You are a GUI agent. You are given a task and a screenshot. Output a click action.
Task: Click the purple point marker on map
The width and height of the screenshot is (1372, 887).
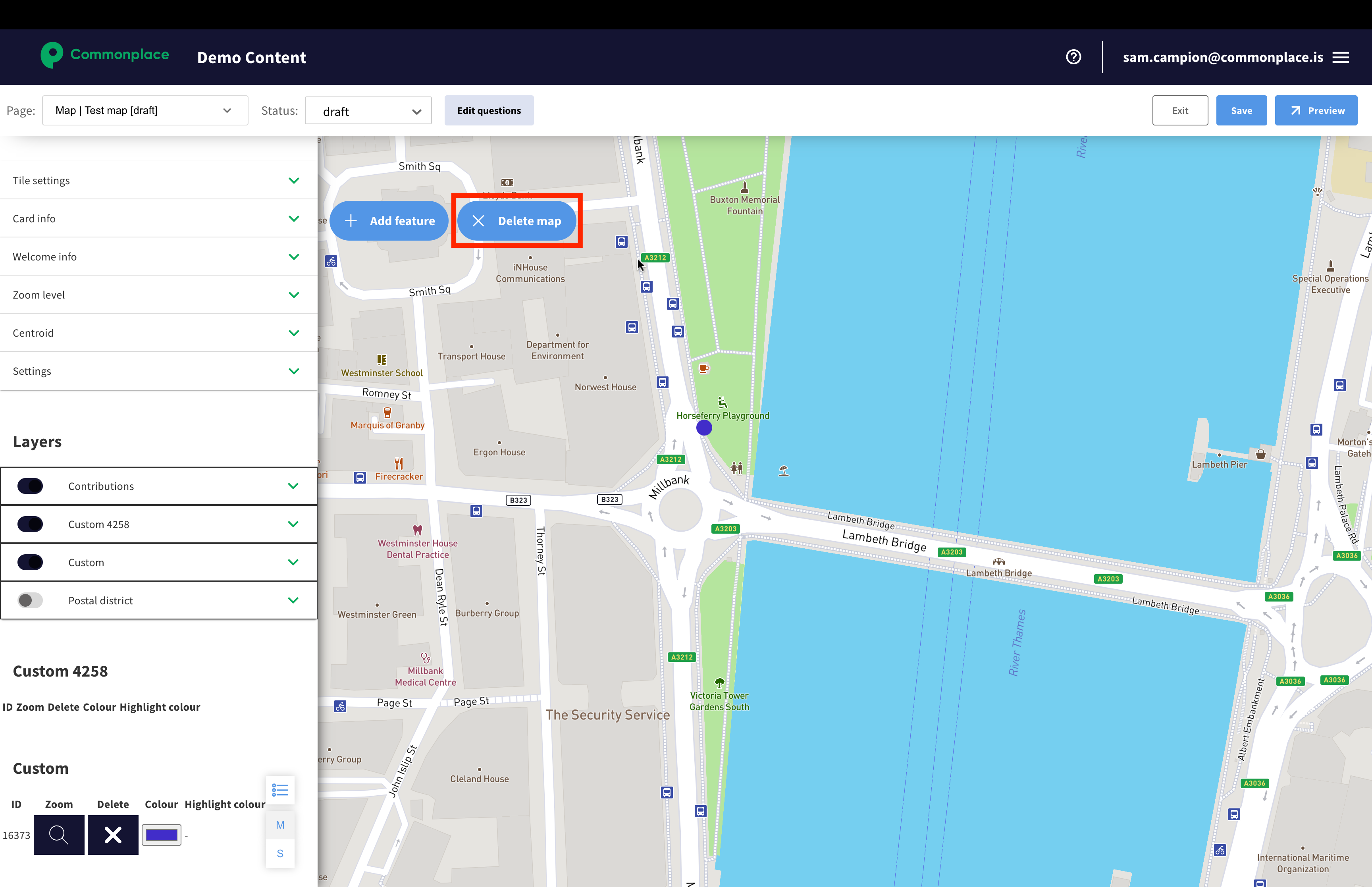coord(703,428)
